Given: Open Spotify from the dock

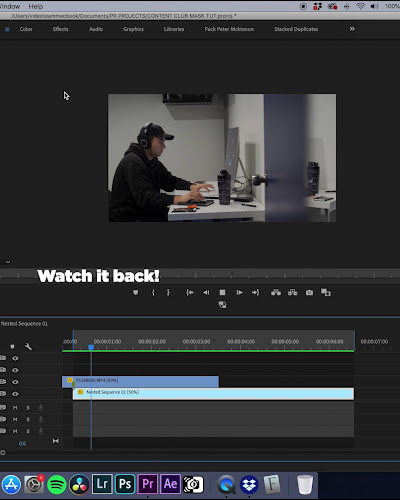Looking at the screenshot, I should tap(56, 485).
